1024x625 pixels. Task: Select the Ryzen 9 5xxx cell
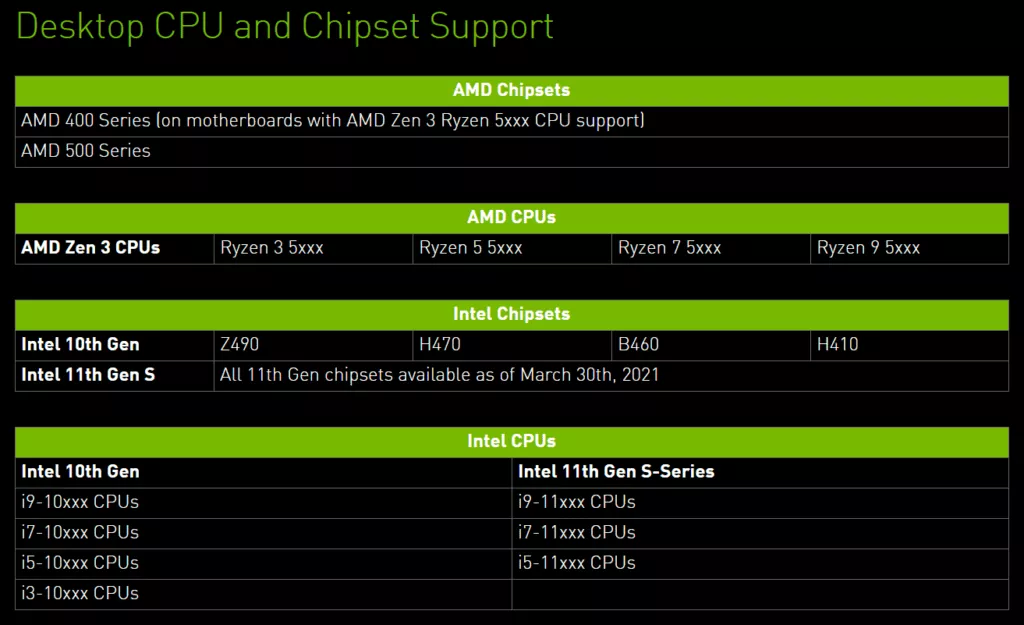click(x=910, y=249)
